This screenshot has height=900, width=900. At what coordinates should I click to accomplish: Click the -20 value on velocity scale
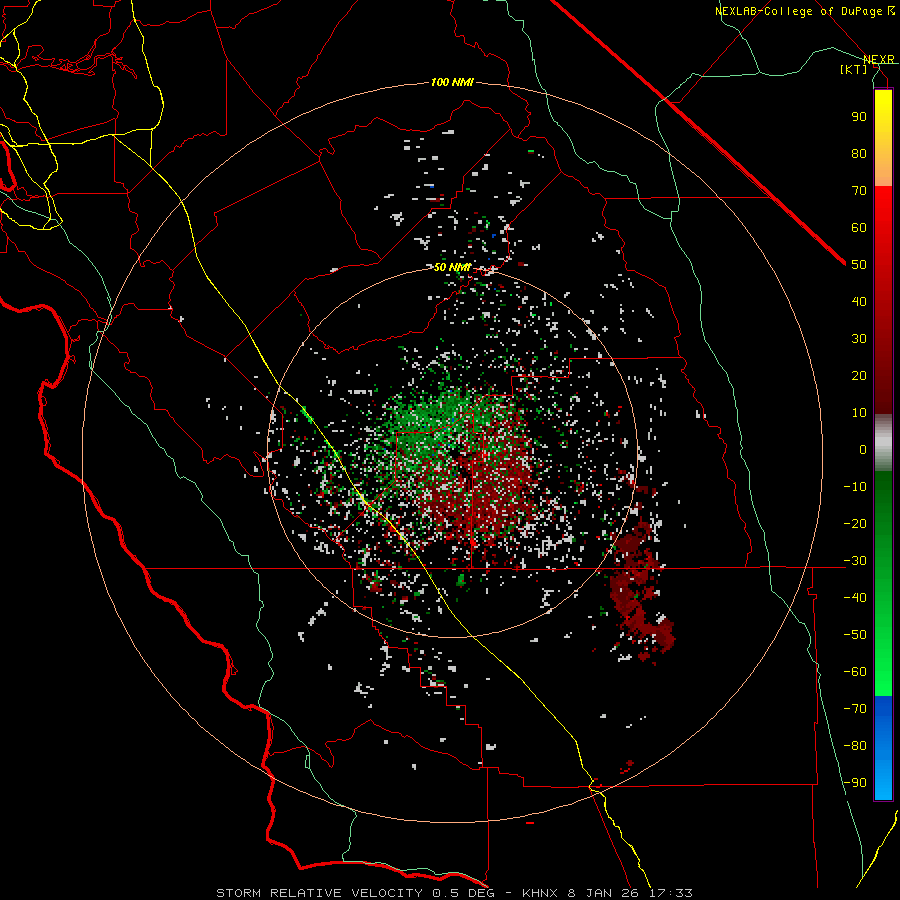click(x=855, y=524)
